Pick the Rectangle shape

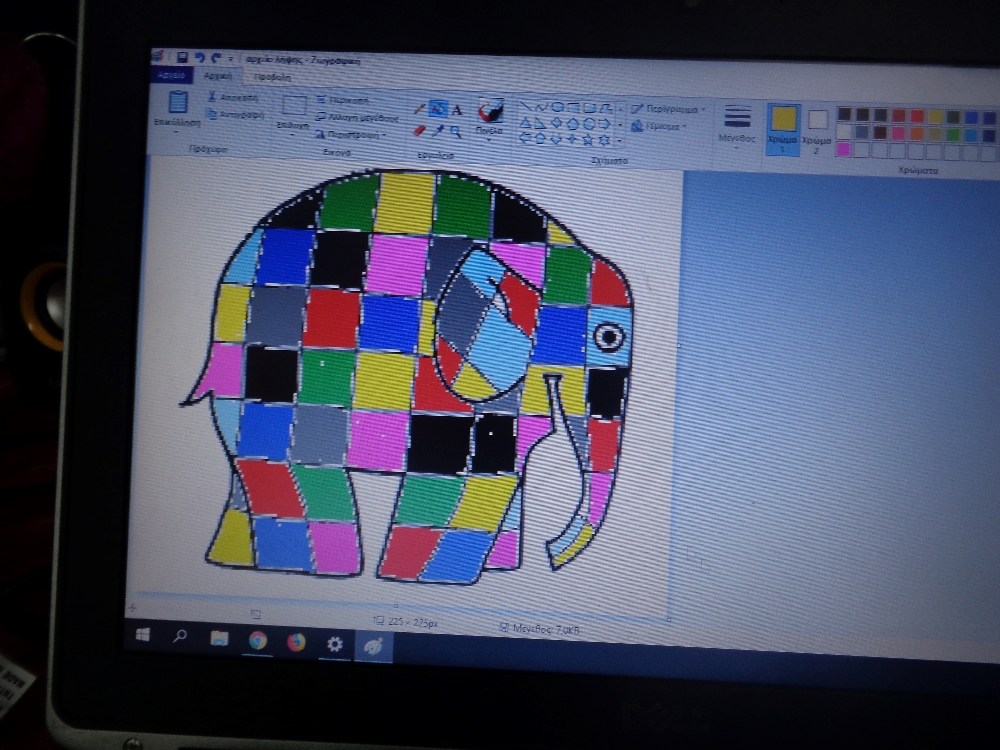pos(573,107)
